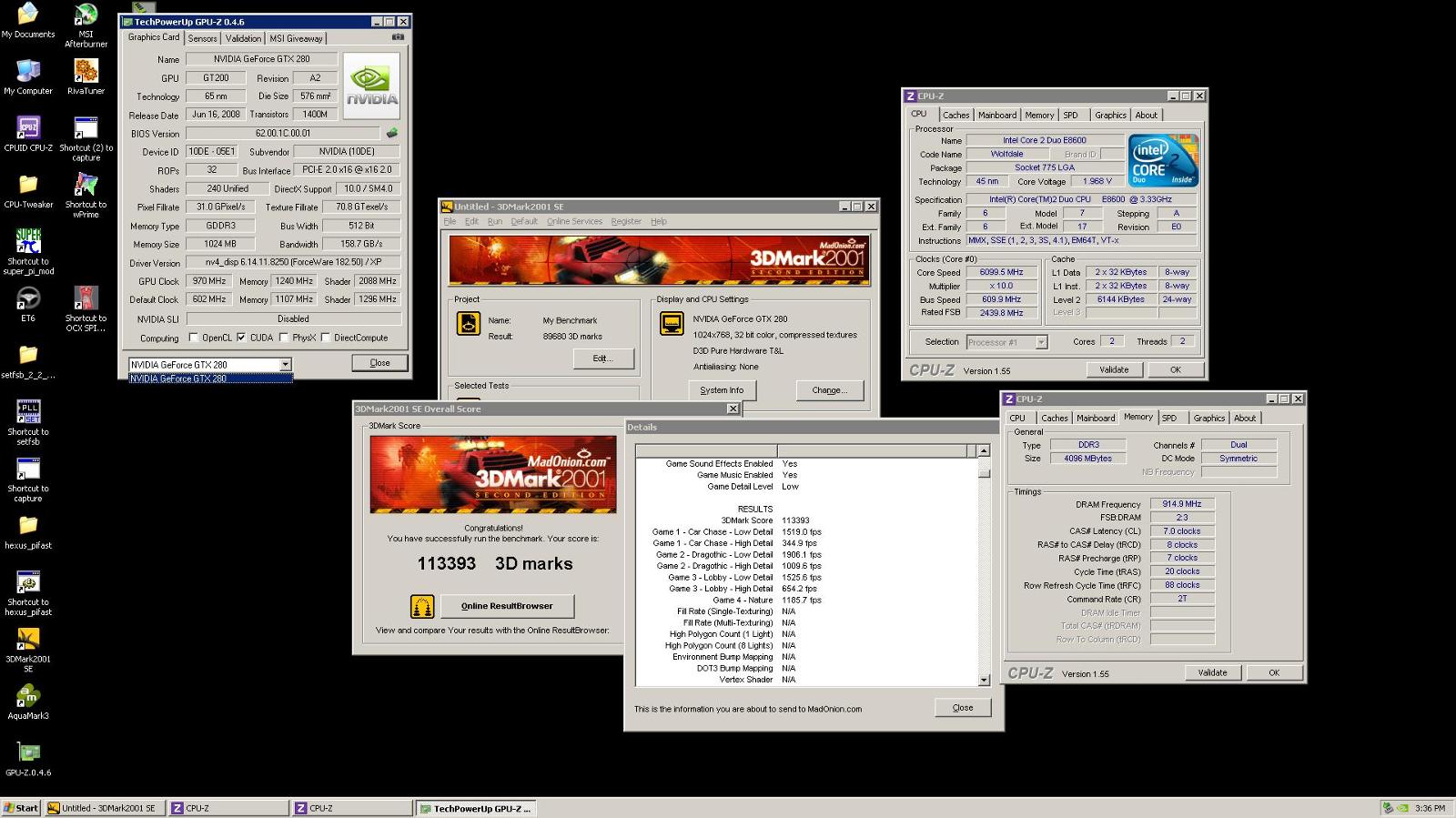Screen dimensions: 1456x818
Task: Click the GPU Clock 970 MHz field
Action: click(209, 281)
